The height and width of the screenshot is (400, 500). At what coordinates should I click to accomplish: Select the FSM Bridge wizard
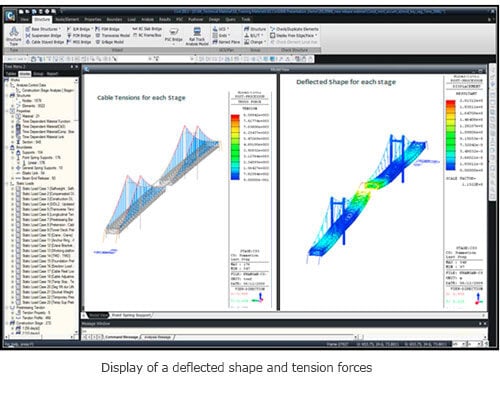pyautogui.click(x=107, y=29)
